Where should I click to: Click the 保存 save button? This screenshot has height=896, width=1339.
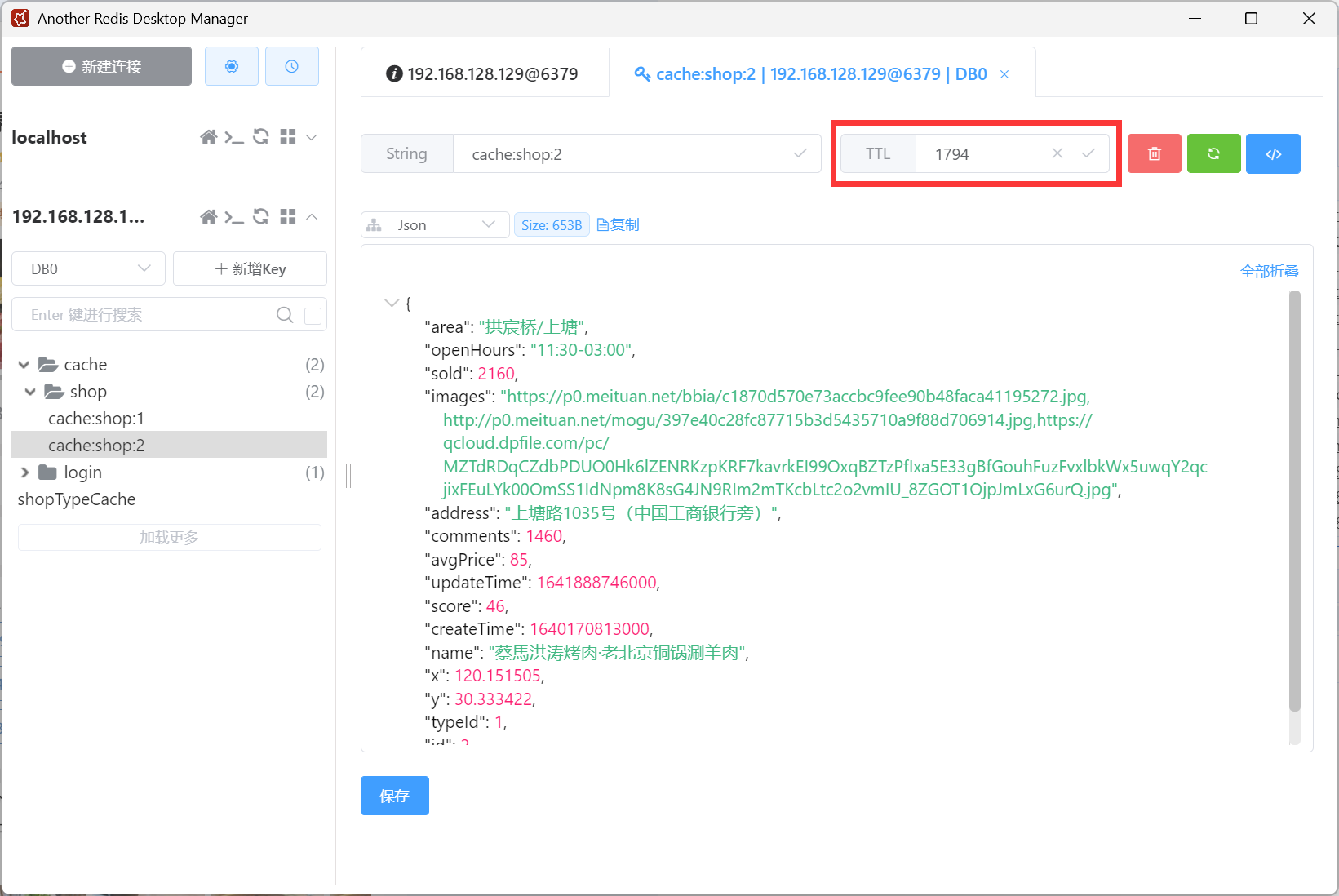(394, 796)
